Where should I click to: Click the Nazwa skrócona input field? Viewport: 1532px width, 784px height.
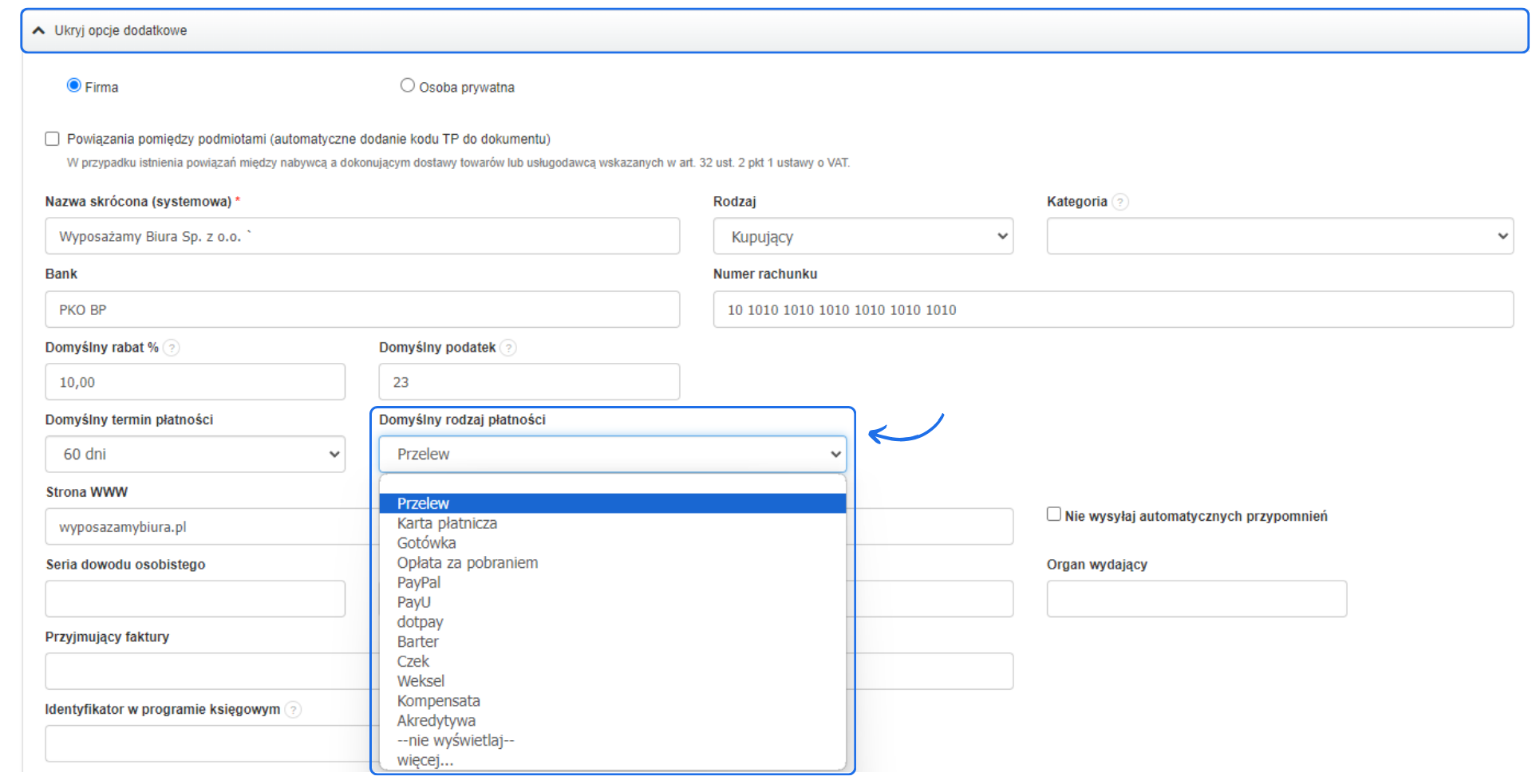coord(362,236)
